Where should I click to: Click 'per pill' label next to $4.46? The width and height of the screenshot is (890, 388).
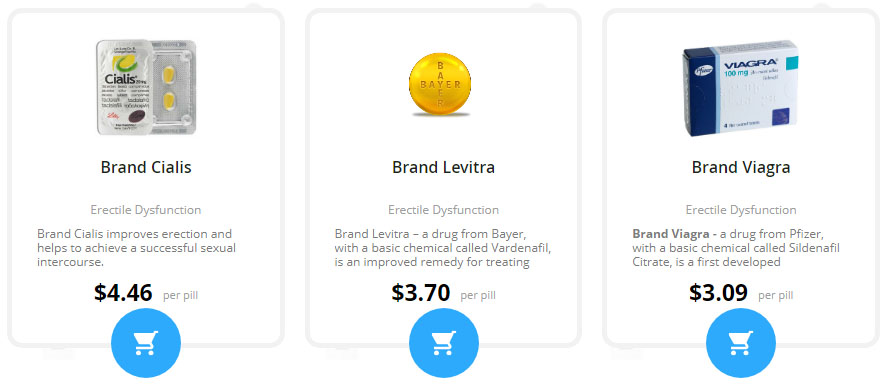pyautogui.click(x=180, y=296)
